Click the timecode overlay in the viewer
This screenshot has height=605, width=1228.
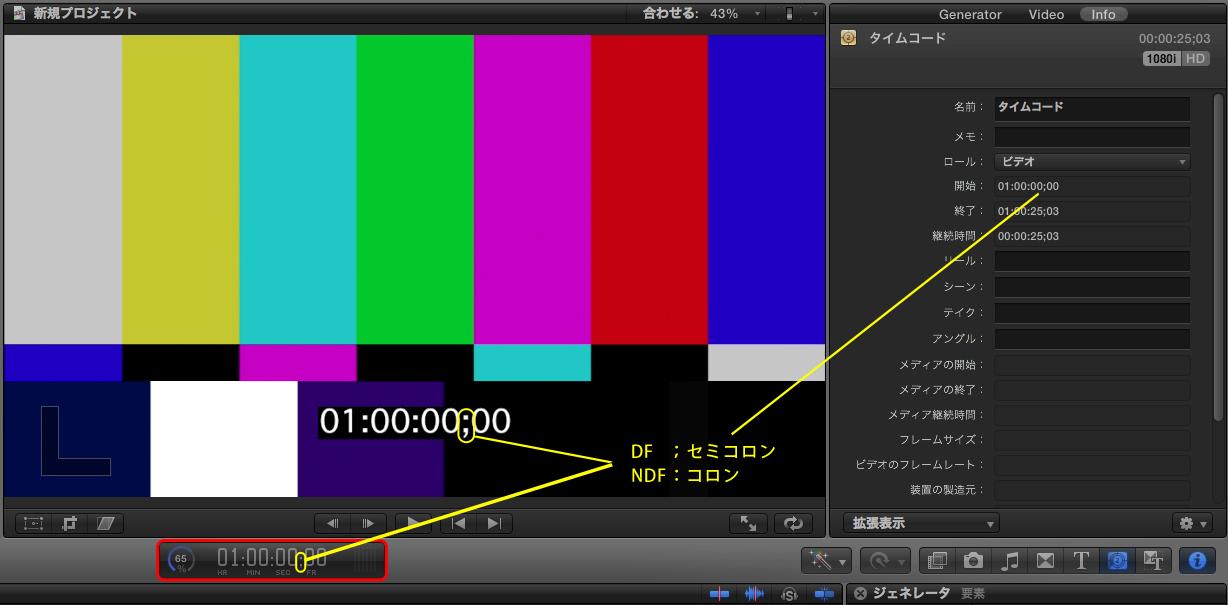coord(415,421)
